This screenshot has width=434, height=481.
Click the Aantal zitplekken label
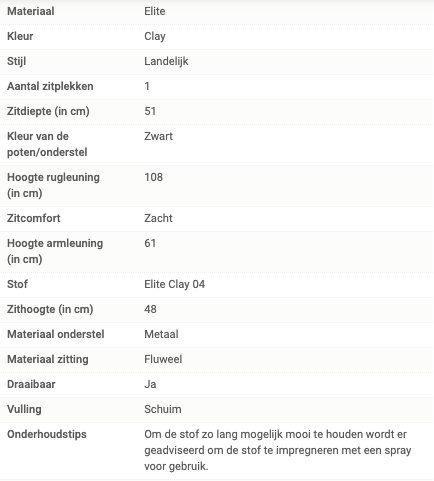(x=50, y=86)
